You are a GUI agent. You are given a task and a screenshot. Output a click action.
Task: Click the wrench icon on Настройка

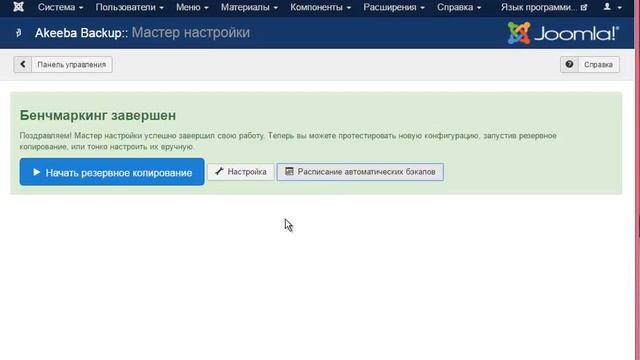219,171
